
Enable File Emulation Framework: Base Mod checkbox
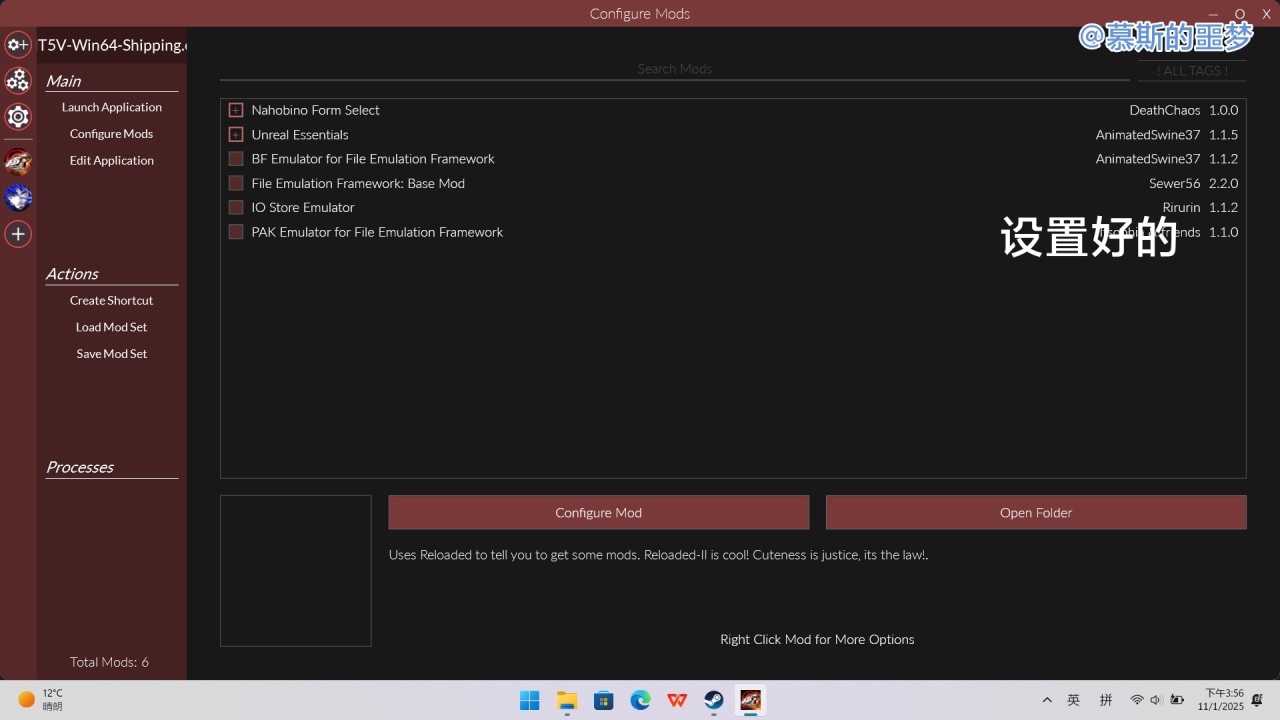(236, 184)
